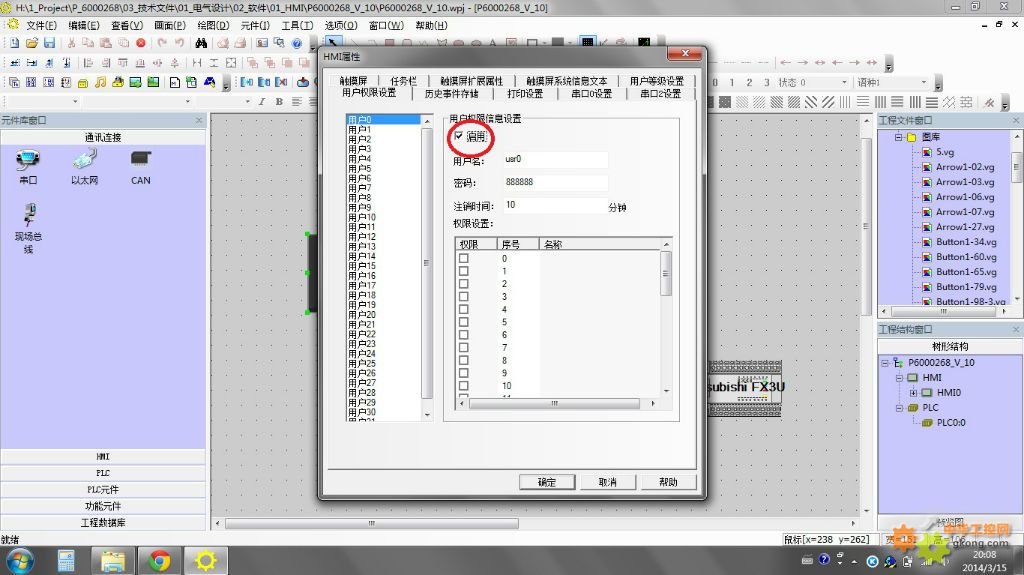Image resolution: width=1024 pixels, height=575 pixels.
Task: Check permission checkbox for row 2
Action: 464,284
